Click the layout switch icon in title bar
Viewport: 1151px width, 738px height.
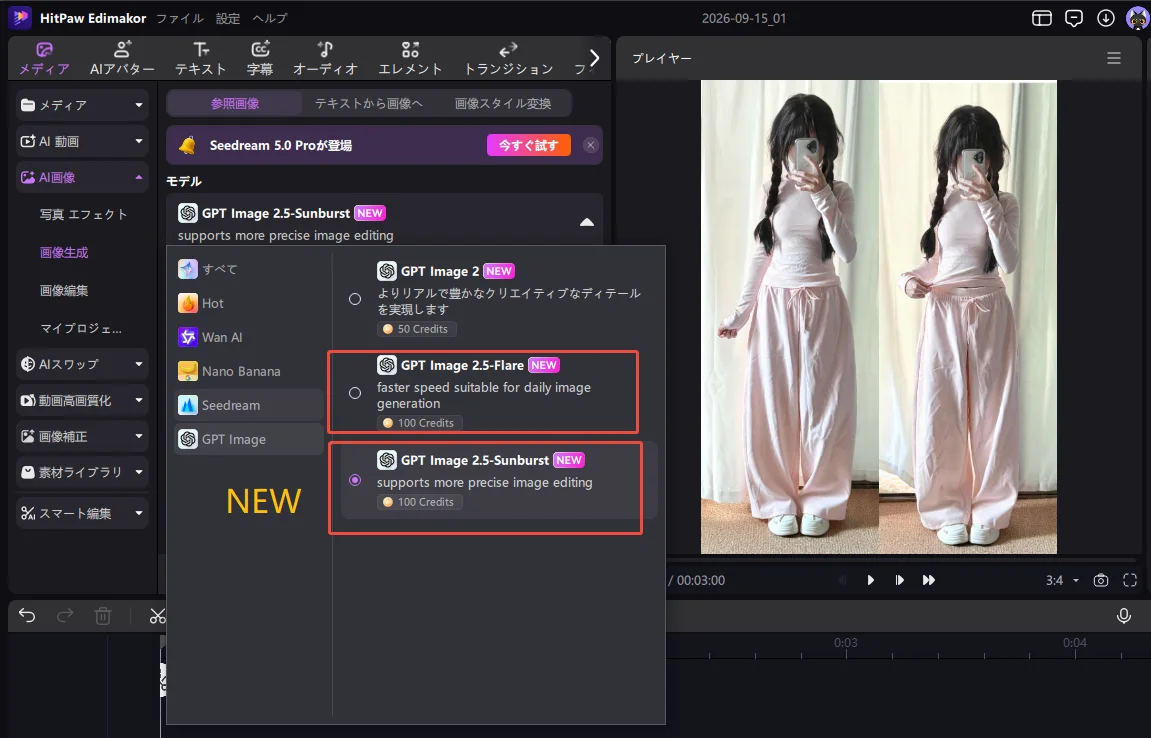pyautogui.click(x=1042, y=18)
